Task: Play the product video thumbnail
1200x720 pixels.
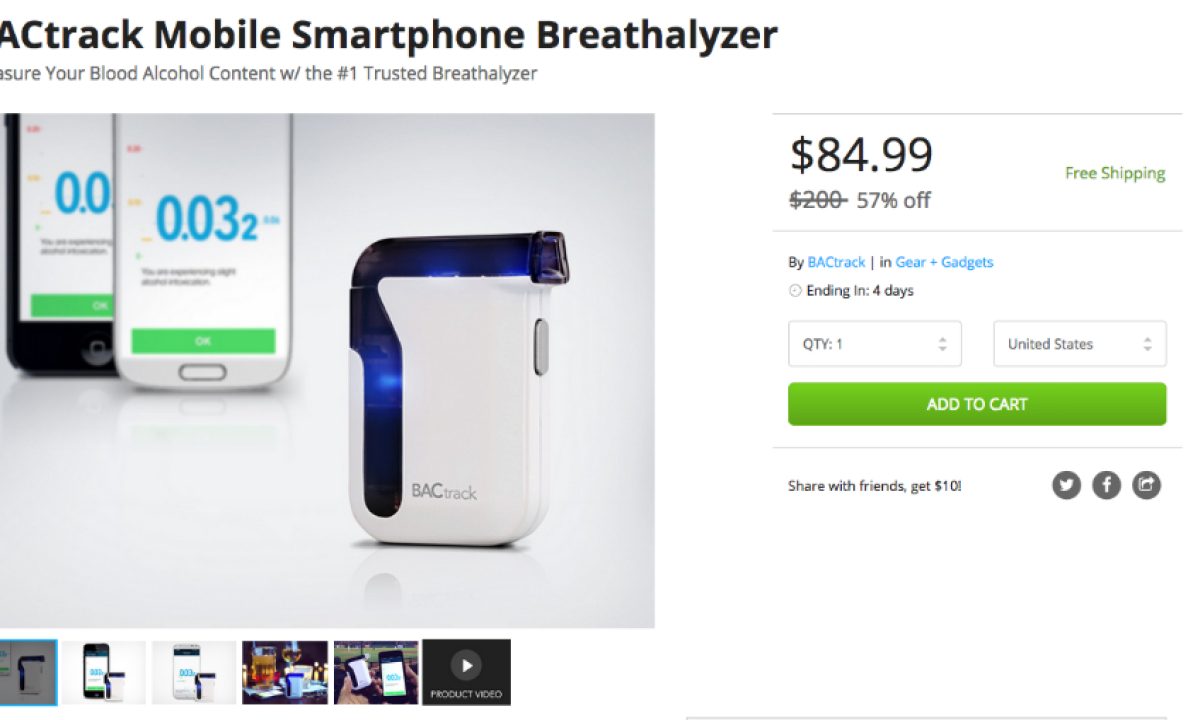Action: click(x=466, y=672)
